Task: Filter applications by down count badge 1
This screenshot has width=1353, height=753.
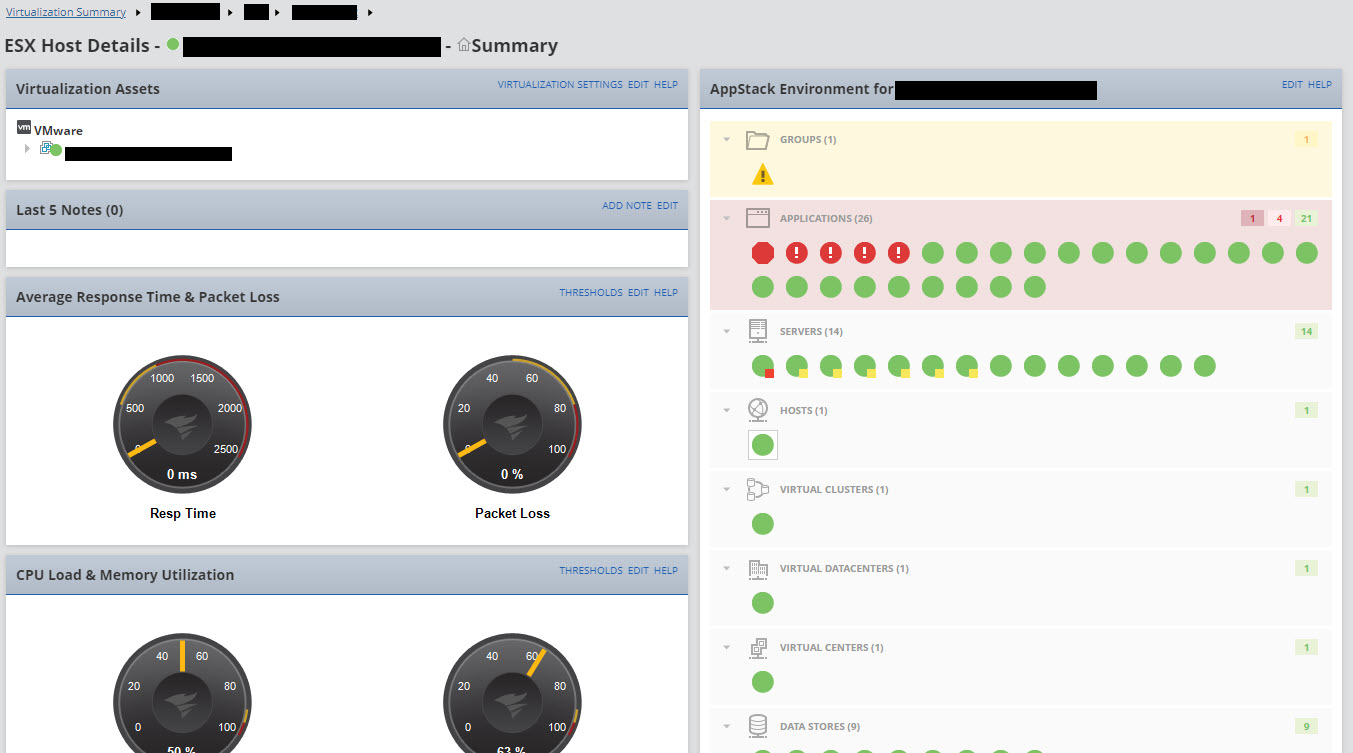Action: pos(1253,219)
